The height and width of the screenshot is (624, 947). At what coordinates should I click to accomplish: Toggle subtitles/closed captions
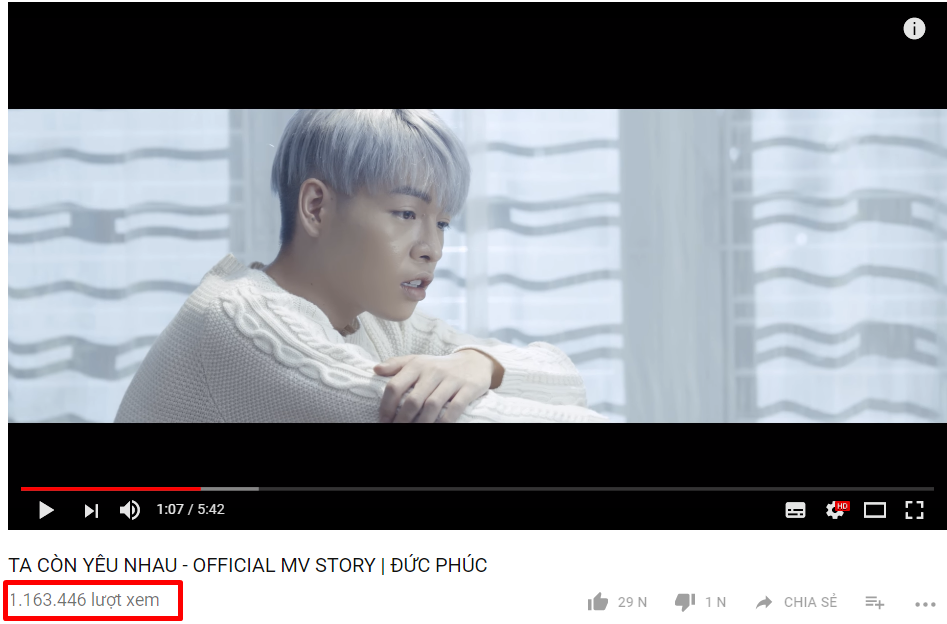coord(795,510)
